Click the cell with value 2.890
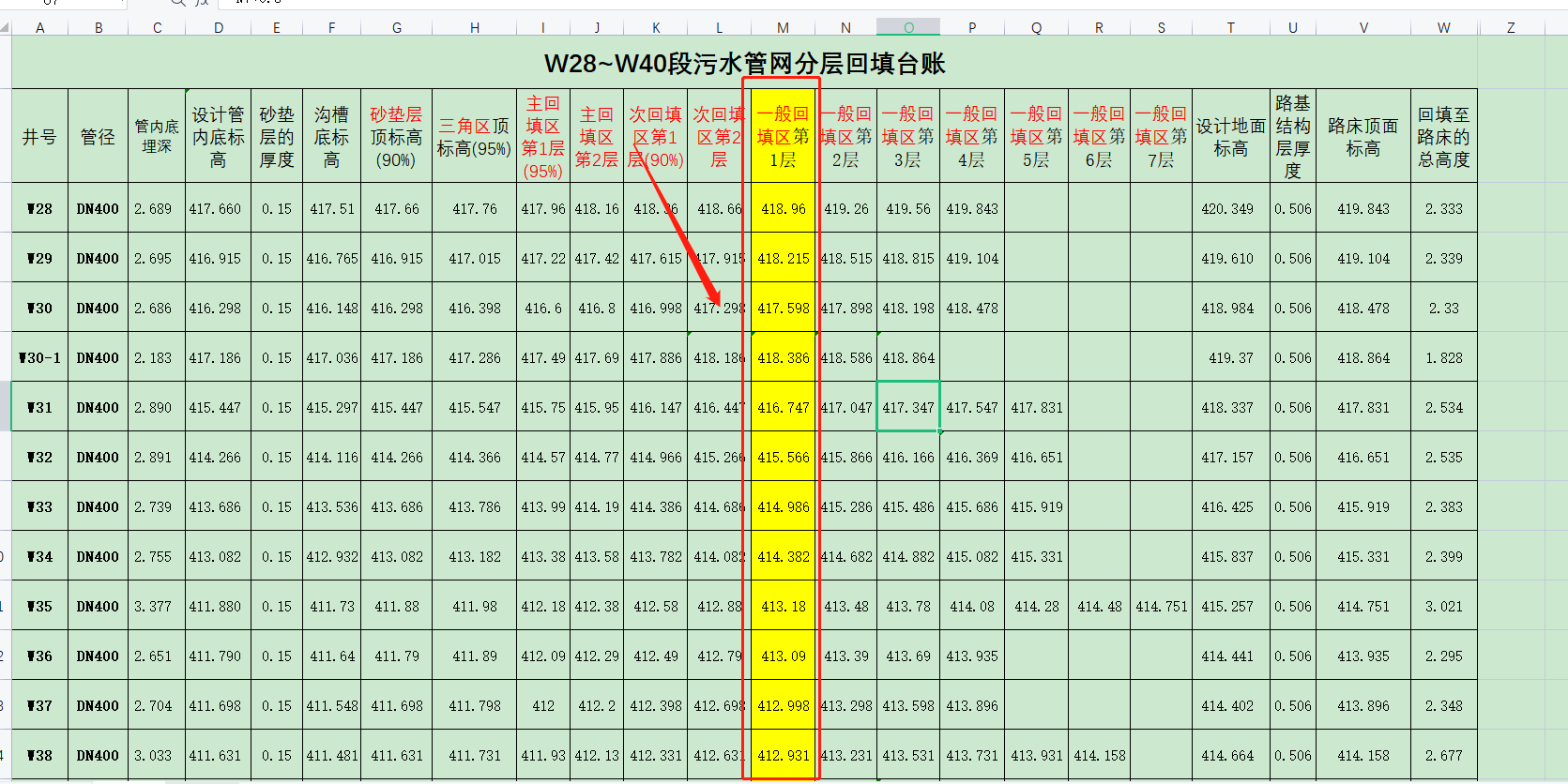This screenshot has width=1568, height=784. click(x=157, y=407)
